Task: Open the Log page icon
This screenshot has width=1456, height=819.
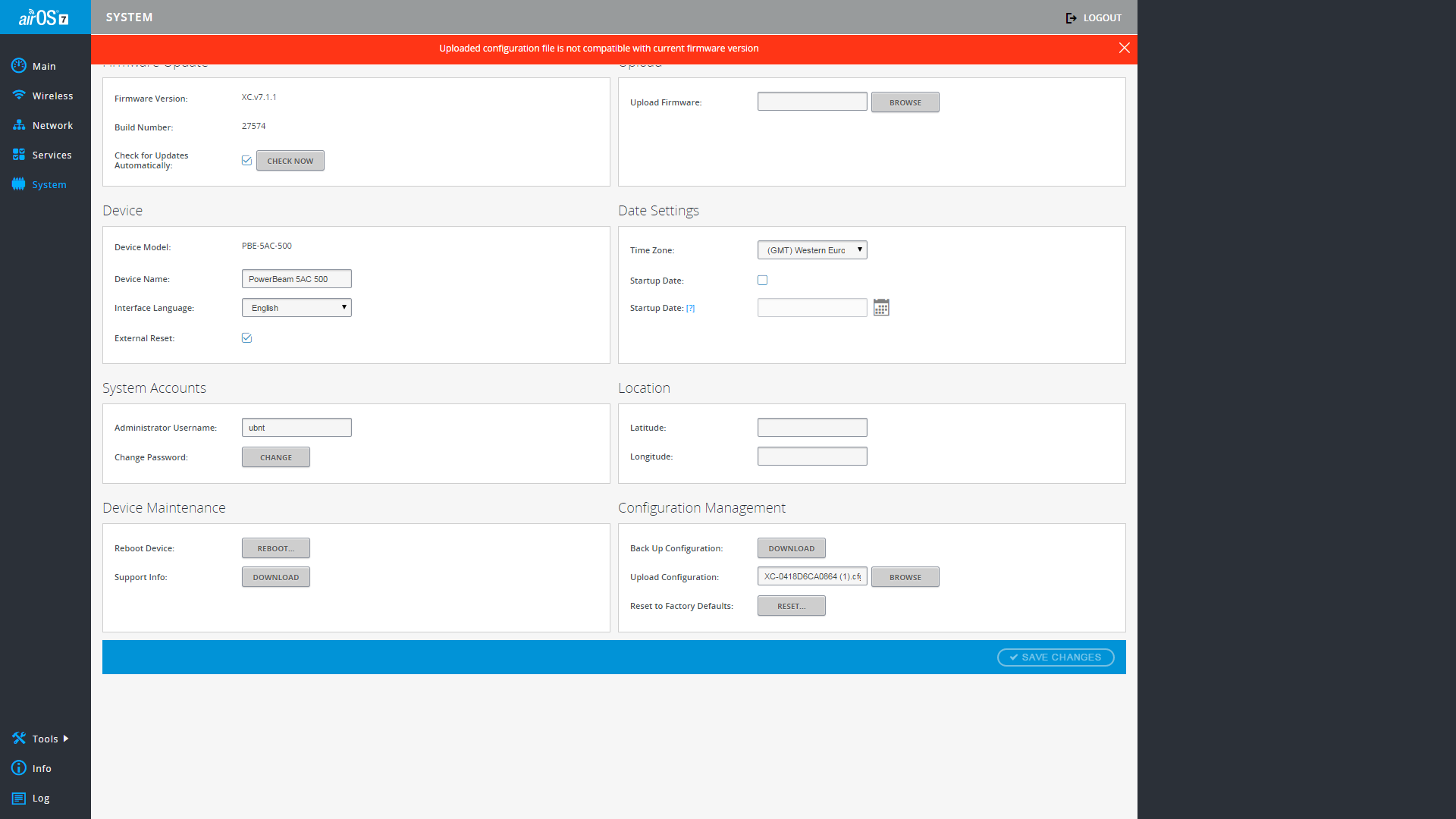Action: click(19, 798)
